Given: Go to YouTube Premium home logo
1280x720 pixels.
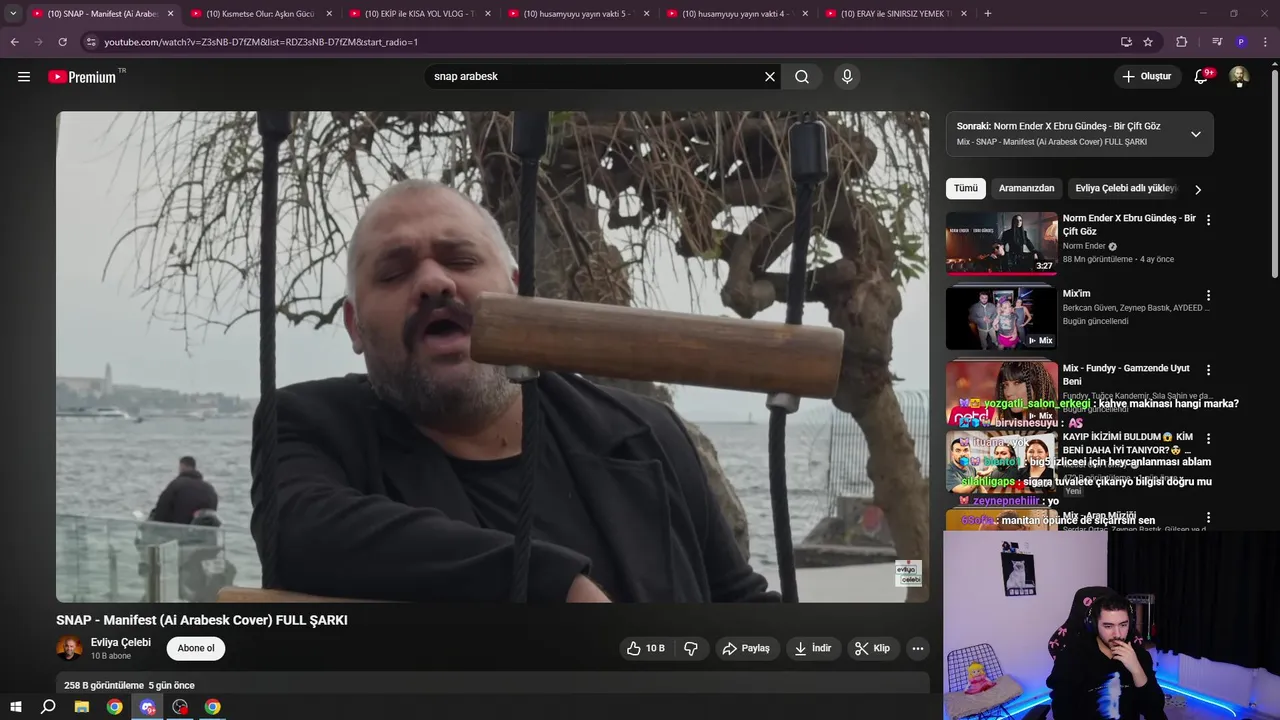Looking at the screenshot, I should click(x=83, y=77).
